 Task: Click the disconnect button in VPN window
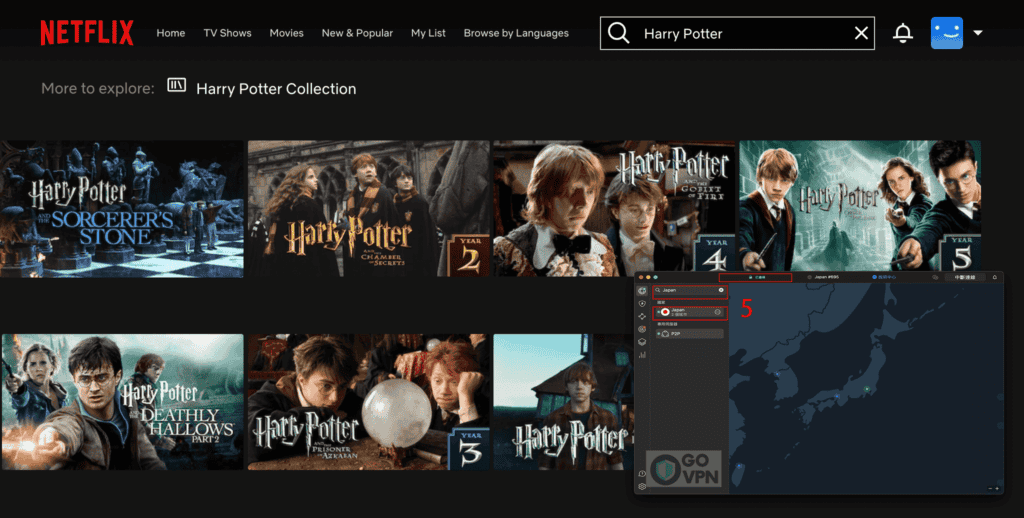(965, 278)
